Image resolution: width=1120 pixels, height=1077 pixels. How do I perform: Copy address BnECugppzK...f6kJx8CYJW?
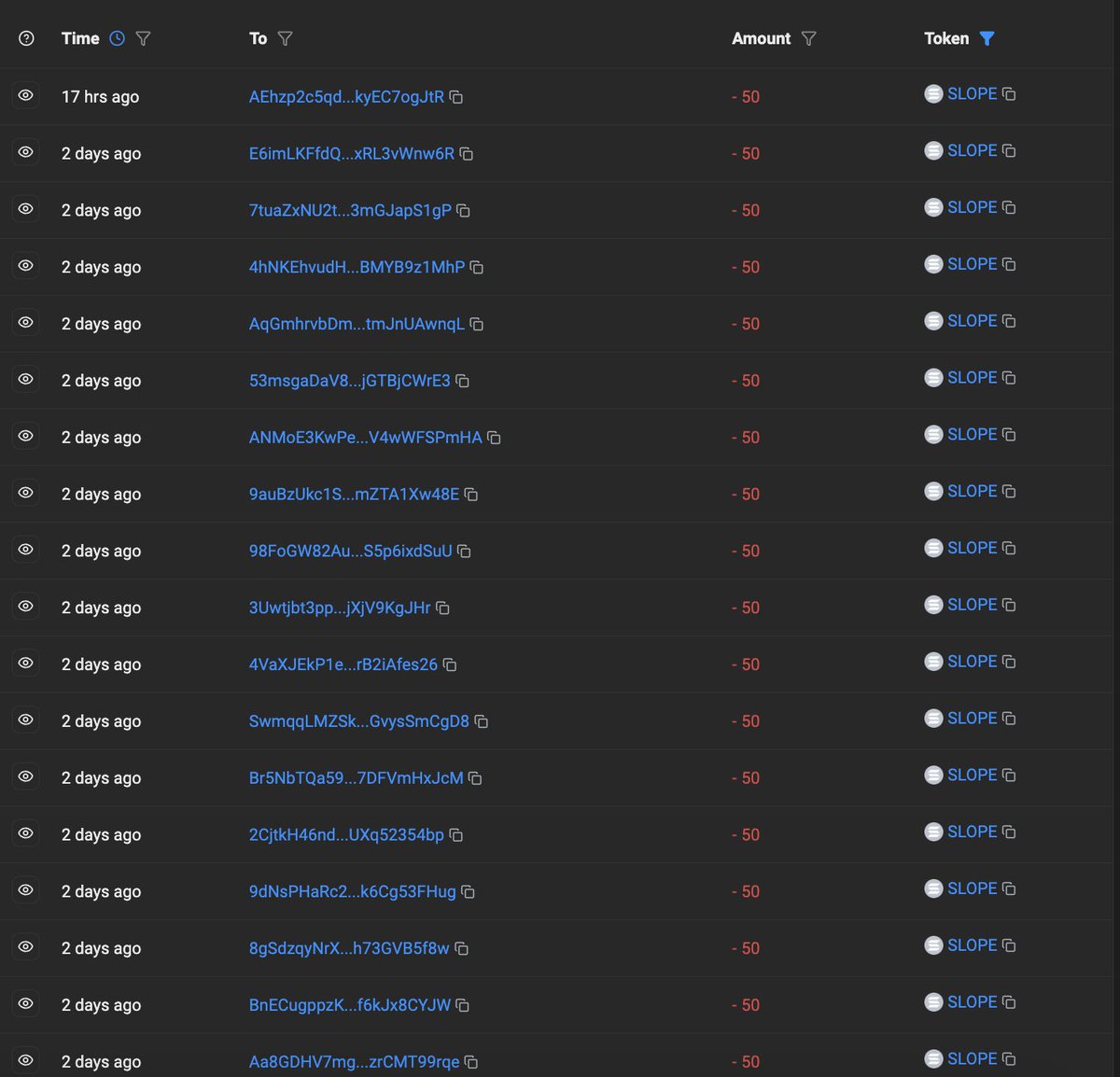(x=463, y=1006)
